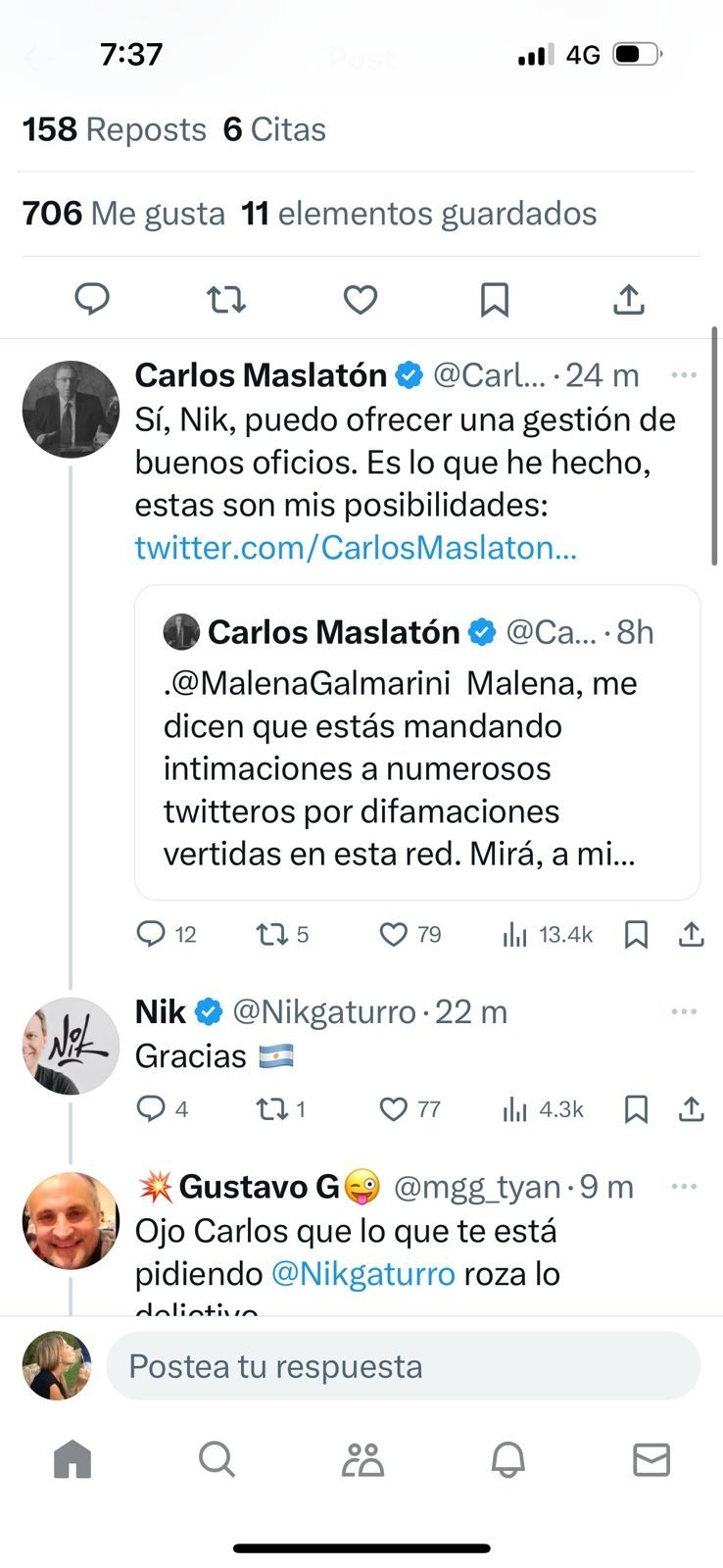
Task: Open the Notifications bell tab
Action: tap(507, 1460)
